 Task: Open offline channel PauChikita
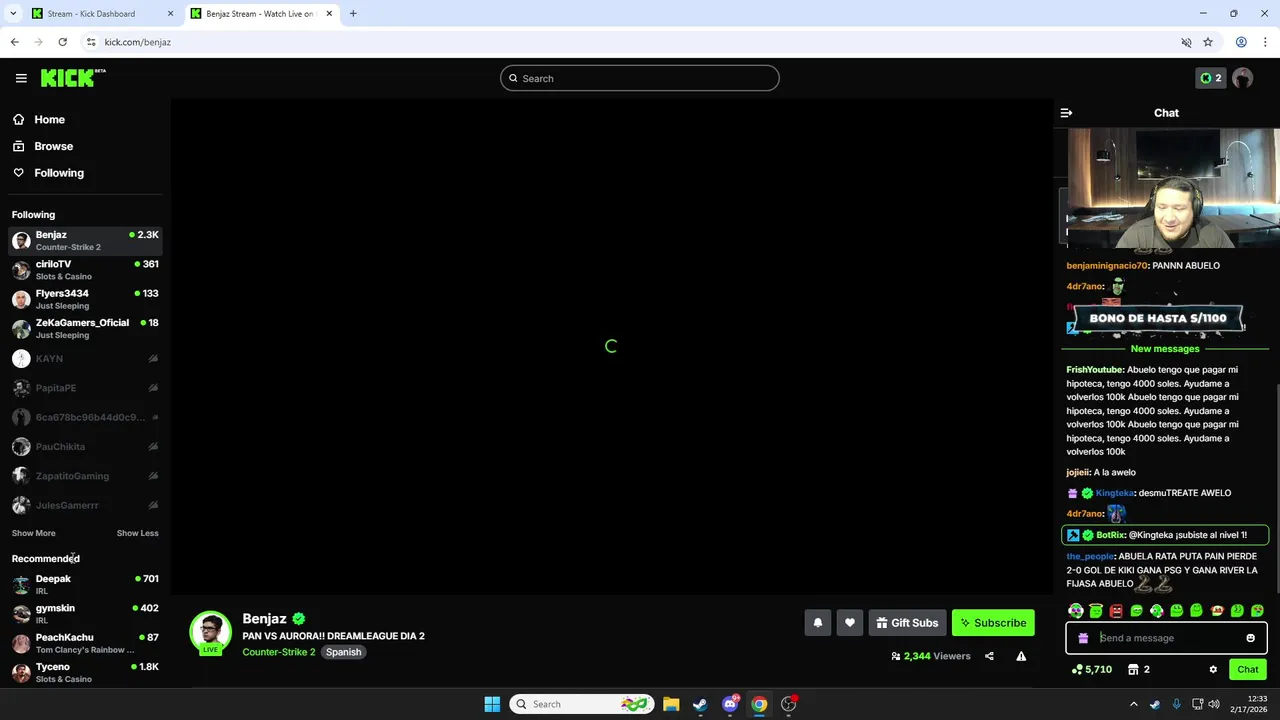85,447
